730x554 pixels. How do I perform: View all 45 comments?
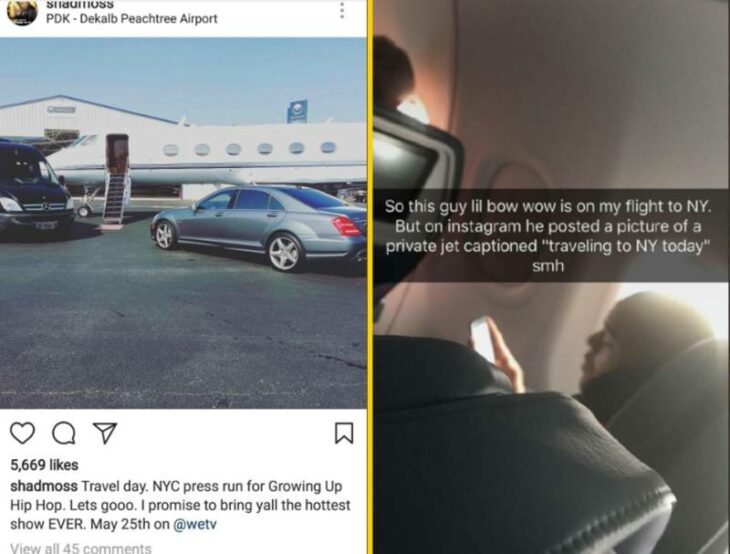coord(81,548)
